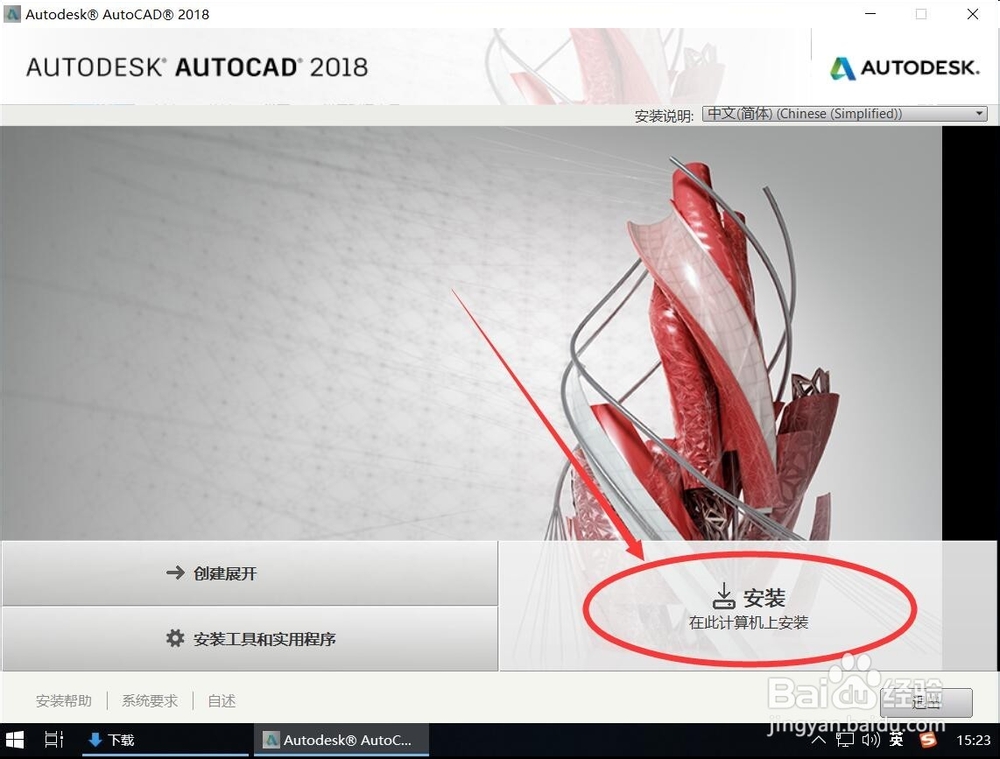Viewport: 1000px width, 759px height.
Task: Open the 自述 readme link
Action: [221, 701]
